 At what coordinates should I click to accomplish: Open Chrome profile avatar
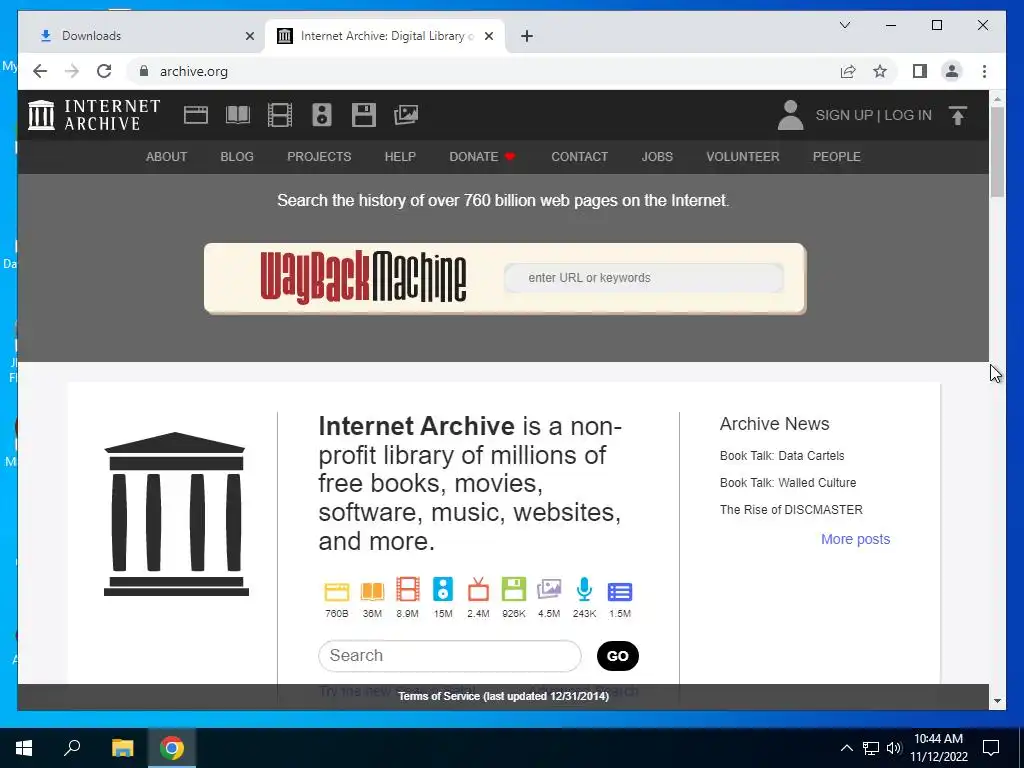[x=952, y=71]
